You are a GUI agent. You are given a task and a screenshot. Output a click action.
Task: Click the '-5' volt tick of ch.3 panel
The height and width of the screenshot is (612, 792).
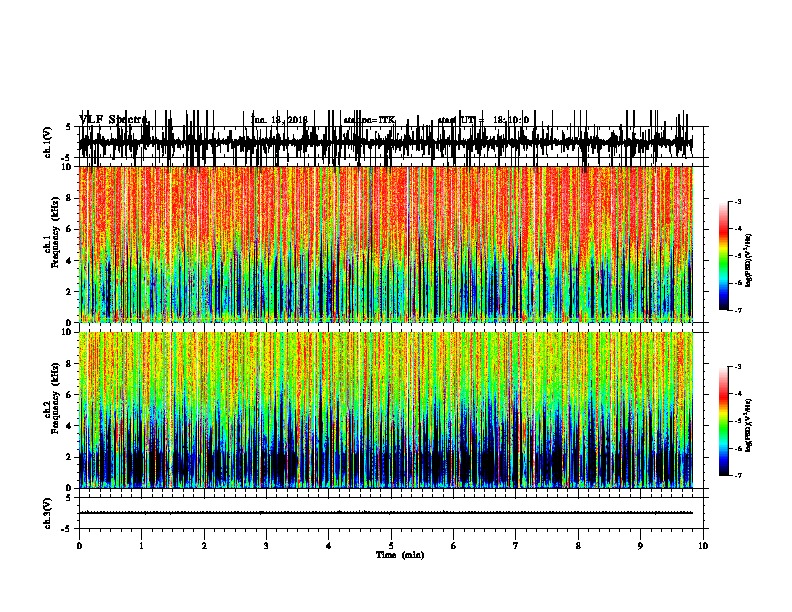[x=68, y=529]
